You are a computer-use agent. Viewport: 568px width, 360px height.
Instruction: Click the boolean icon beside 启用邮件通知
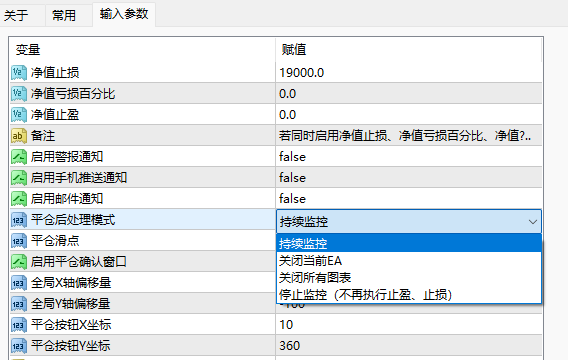click(18, 199)
